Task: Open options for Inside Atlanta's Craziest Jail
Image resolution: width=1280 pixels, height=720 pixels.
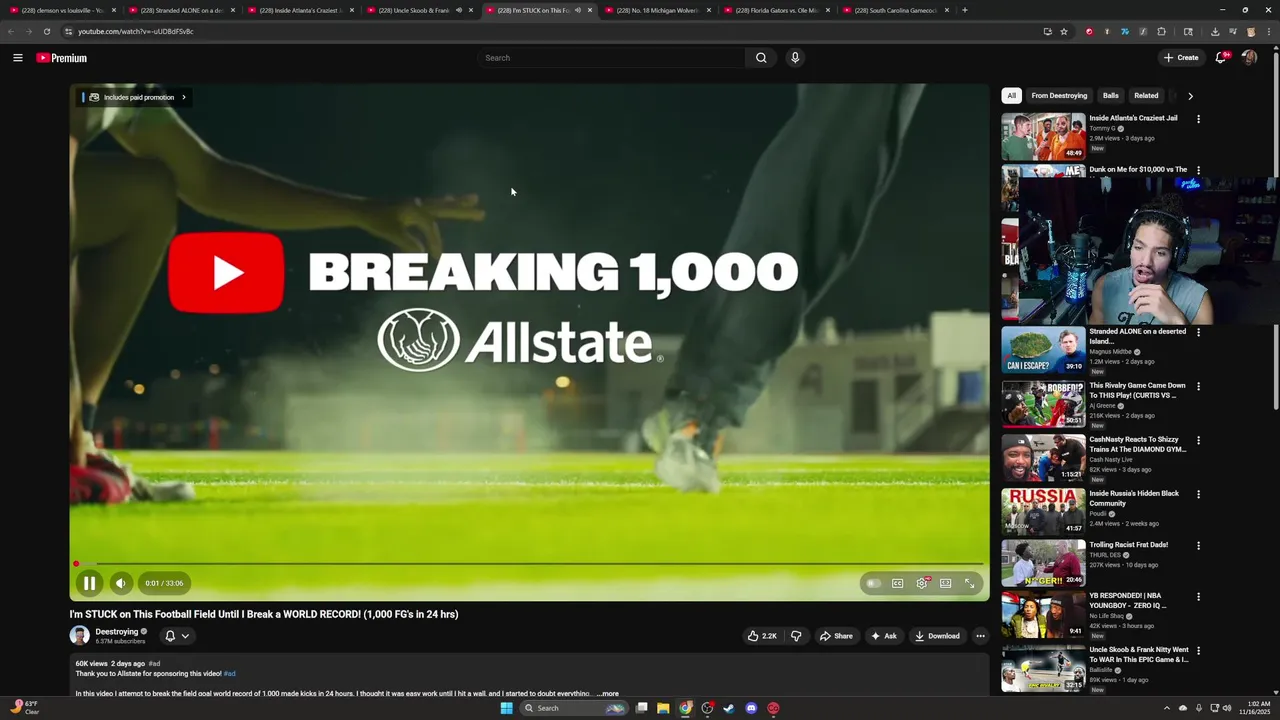Action: tap(1198, 119)
